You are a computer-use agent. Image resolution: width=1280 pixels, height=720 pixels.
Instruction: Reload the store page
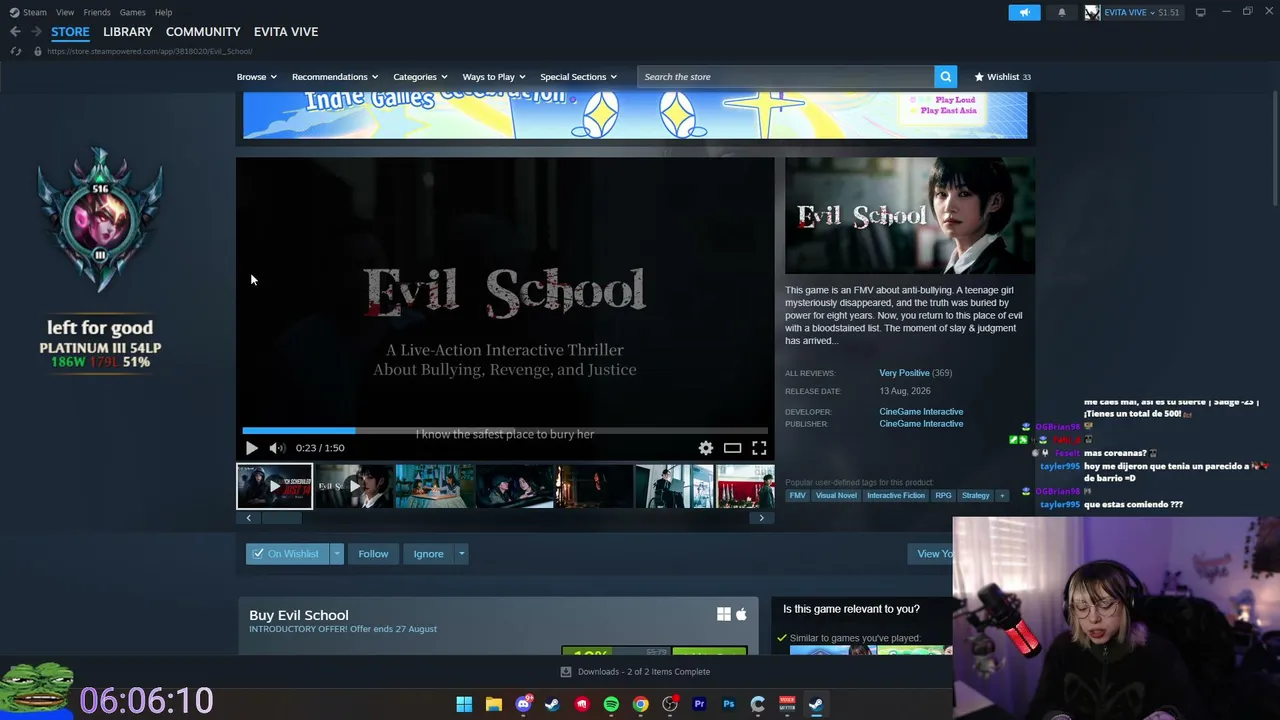click(x=15, y=51)
